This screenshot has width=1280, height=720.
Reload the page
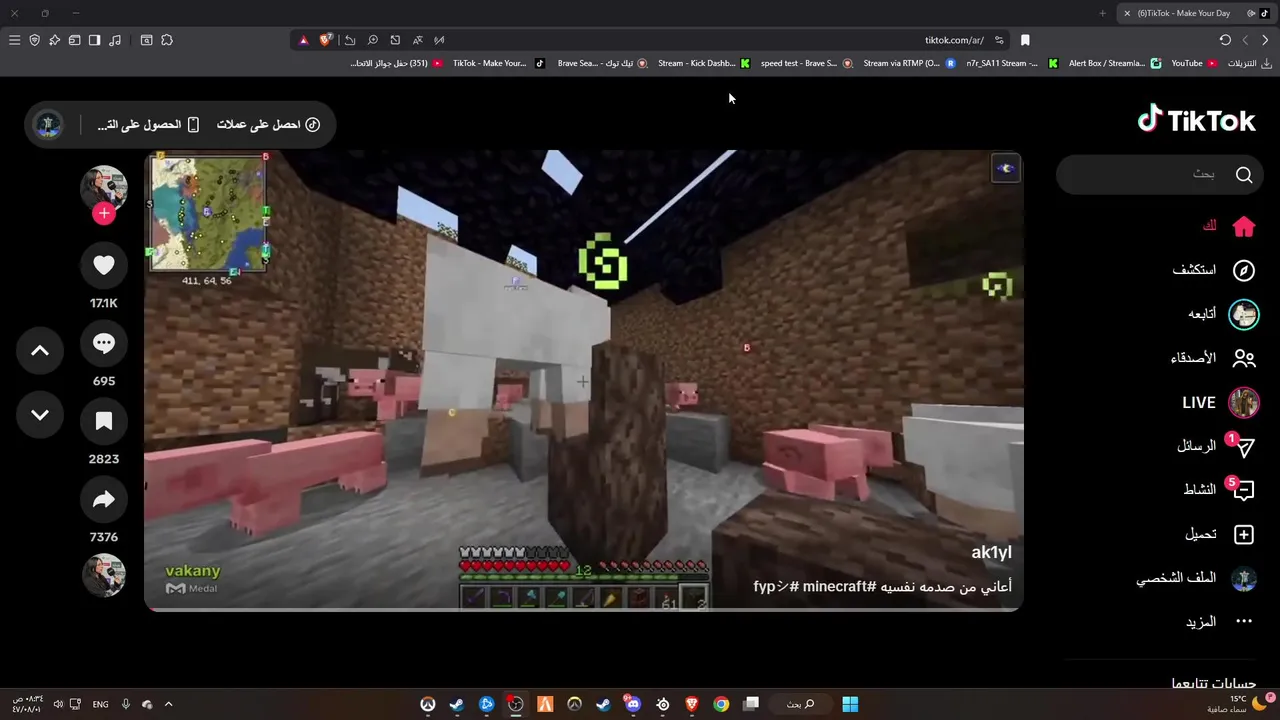(x=1225, y=40)
